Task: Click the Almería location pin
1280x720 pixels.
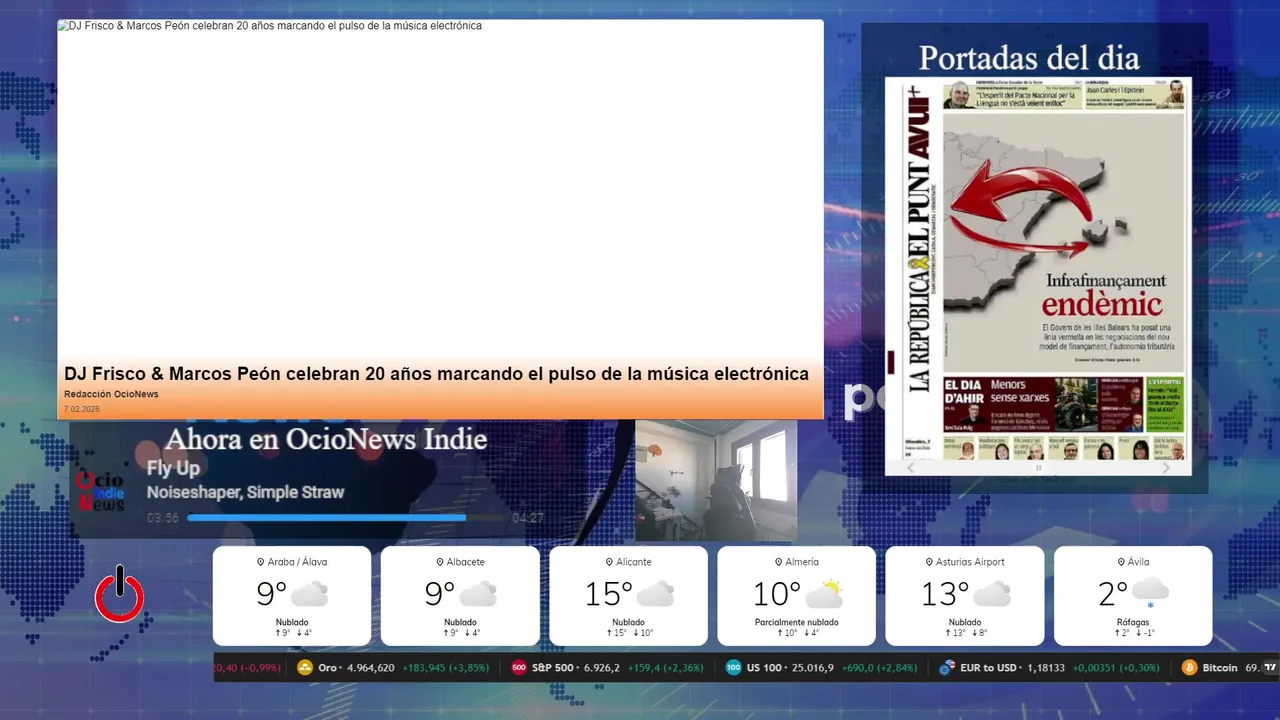Action: click(x=778, y=562)
